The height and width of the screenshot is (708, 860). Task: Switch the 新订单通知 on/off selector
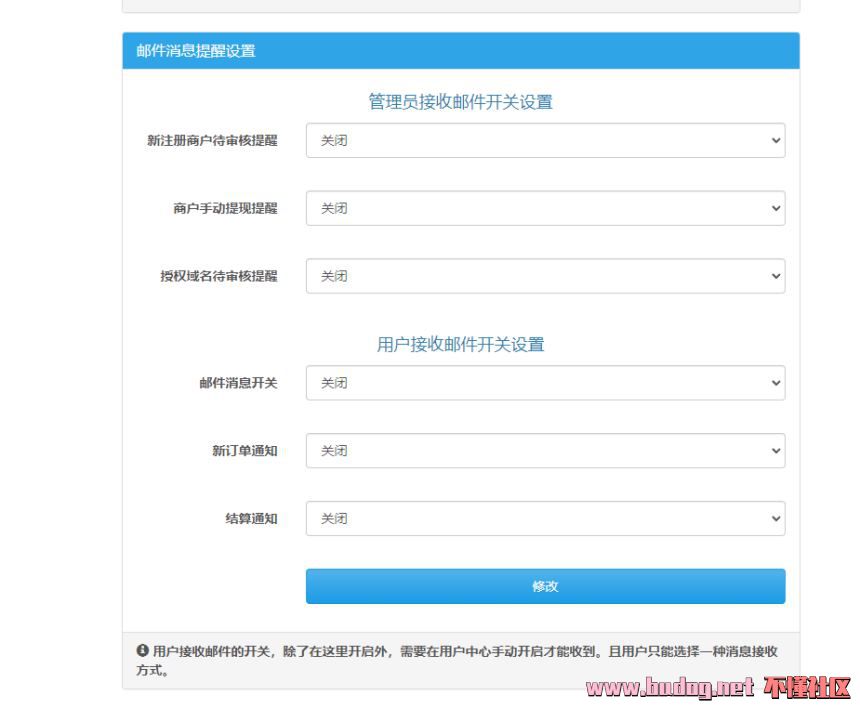(545, 451)
